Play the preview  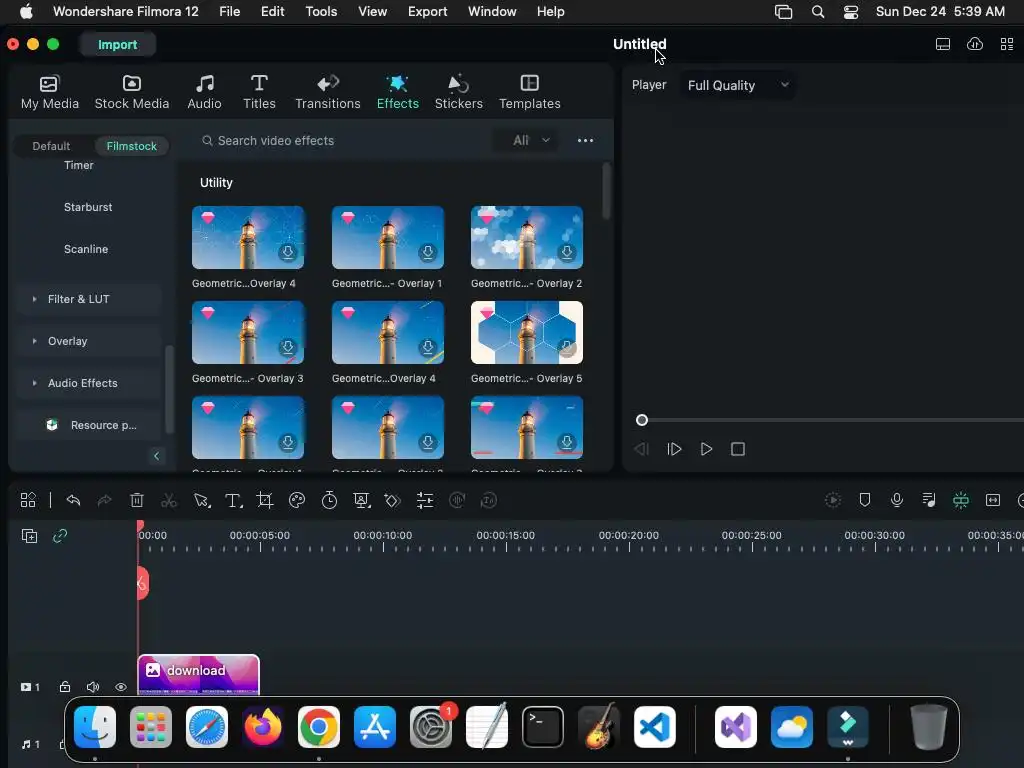(x=706, y=449)
